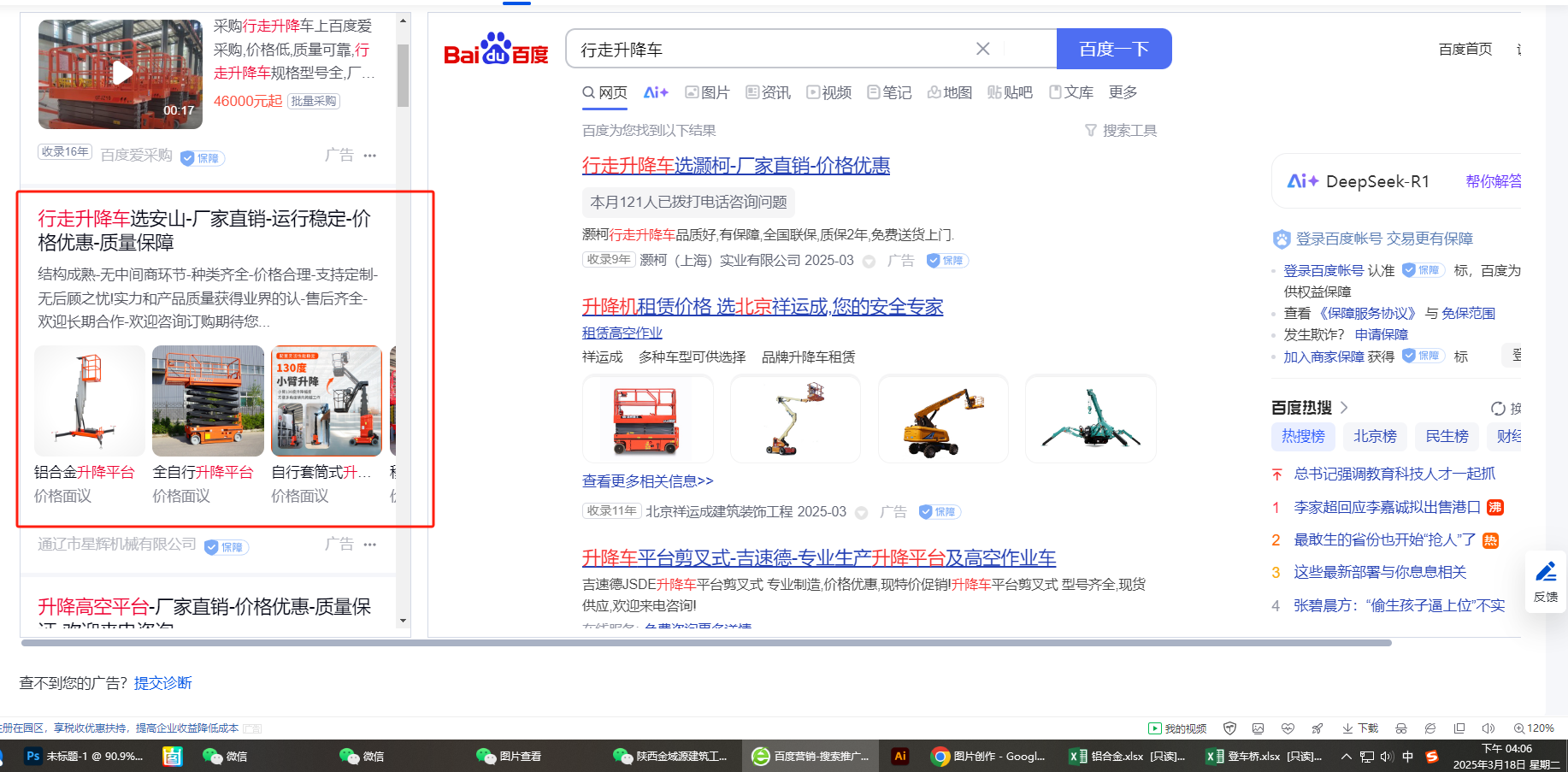Open the 《保障服务协议》 link

click(1367, 314)
